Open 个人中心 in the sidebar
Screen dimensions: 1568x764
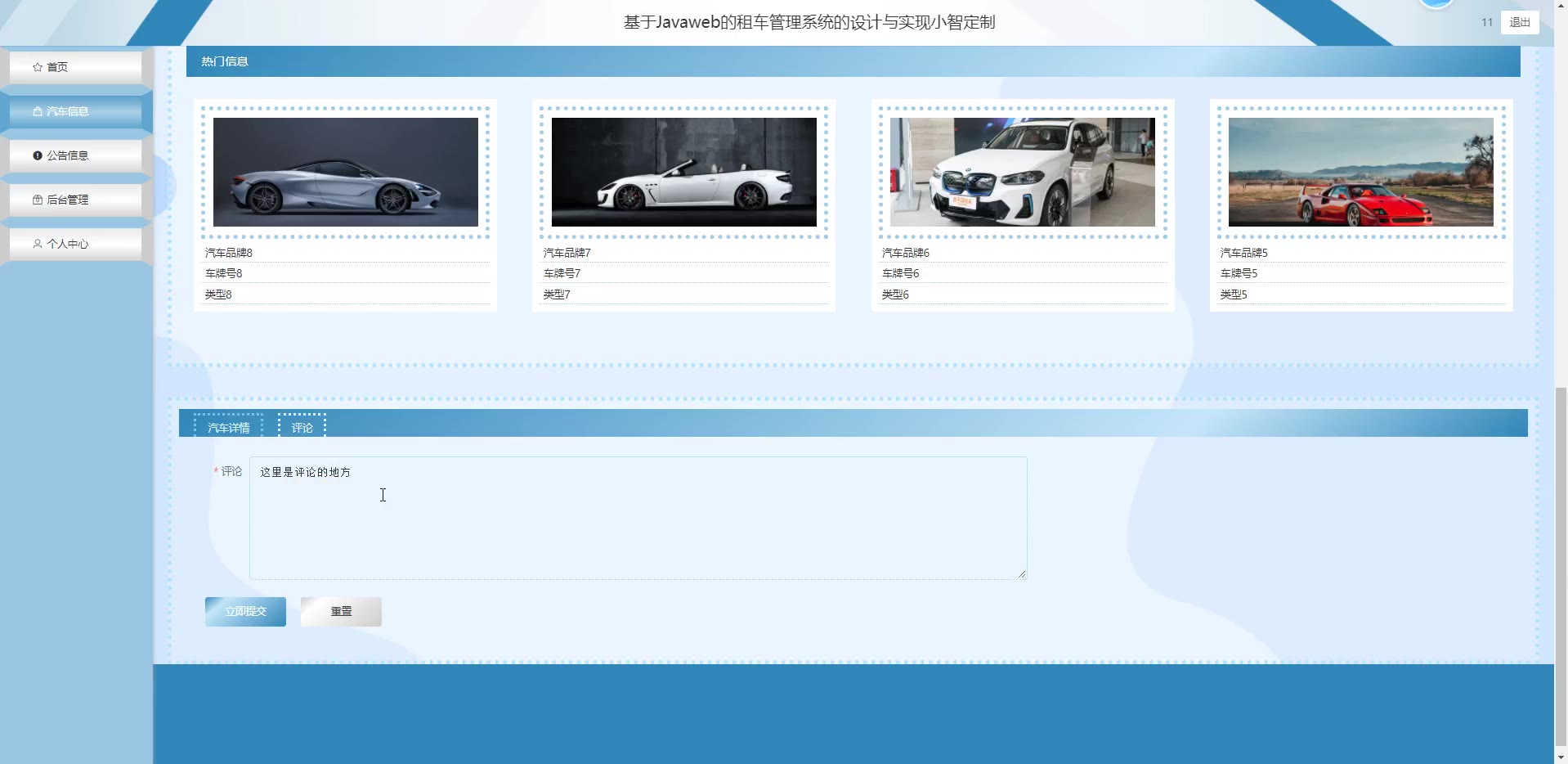click(75, 244)
